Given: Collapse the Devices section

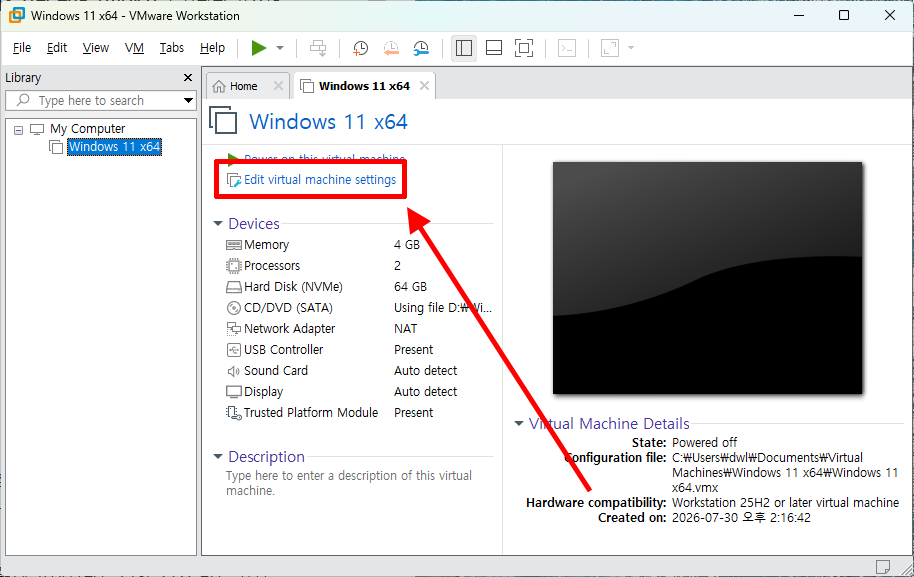Looking at the screenshot, I should pos(218,223).
